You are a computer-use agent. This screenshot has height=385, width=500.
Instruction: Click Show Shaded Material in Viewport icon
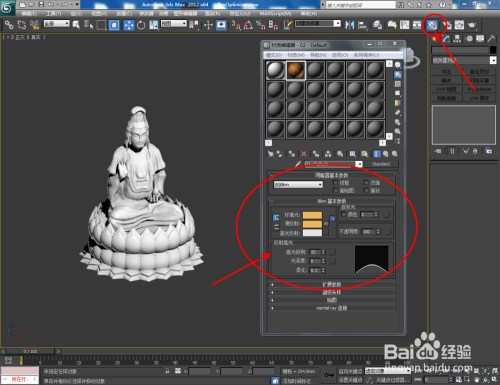[364, 154]
